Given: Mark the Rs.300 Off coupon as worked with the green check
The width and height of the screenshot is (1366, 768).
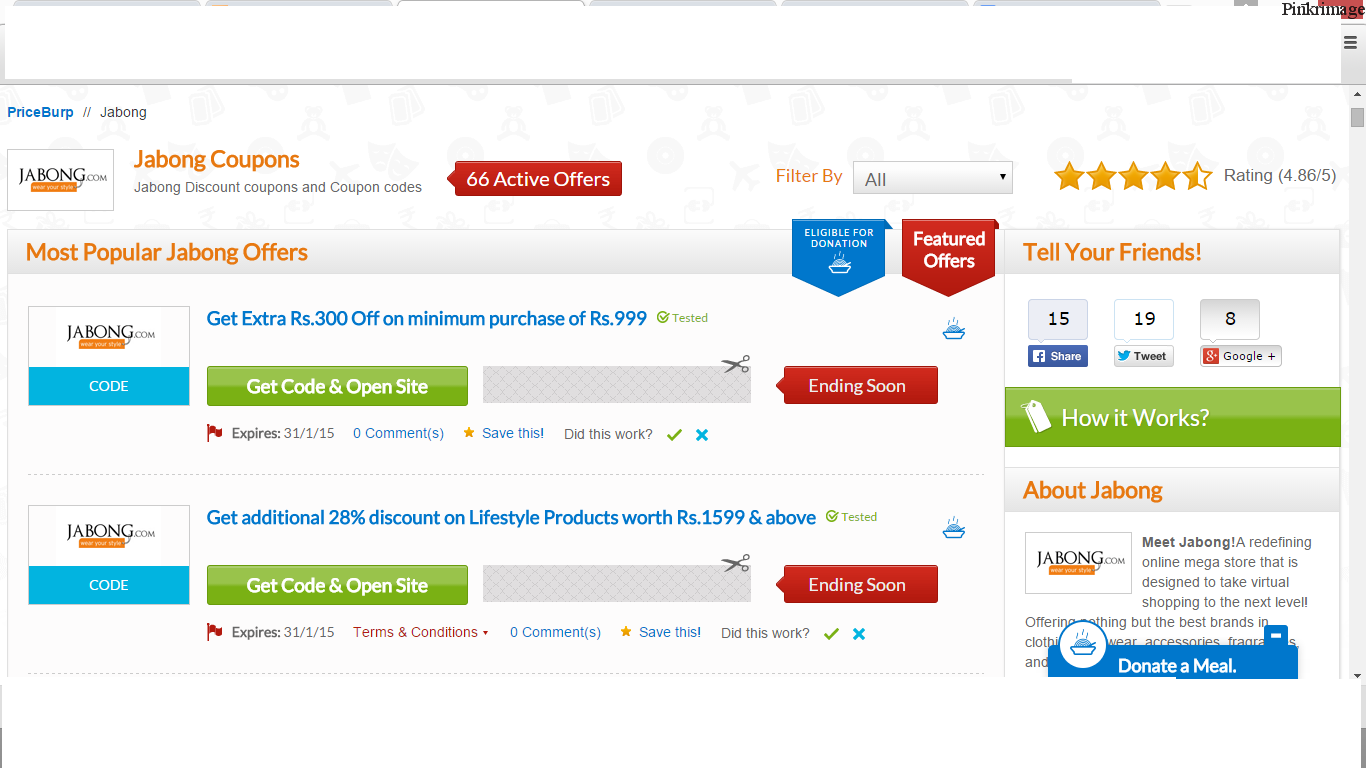Looking at the screenshot, I should 674,435.
